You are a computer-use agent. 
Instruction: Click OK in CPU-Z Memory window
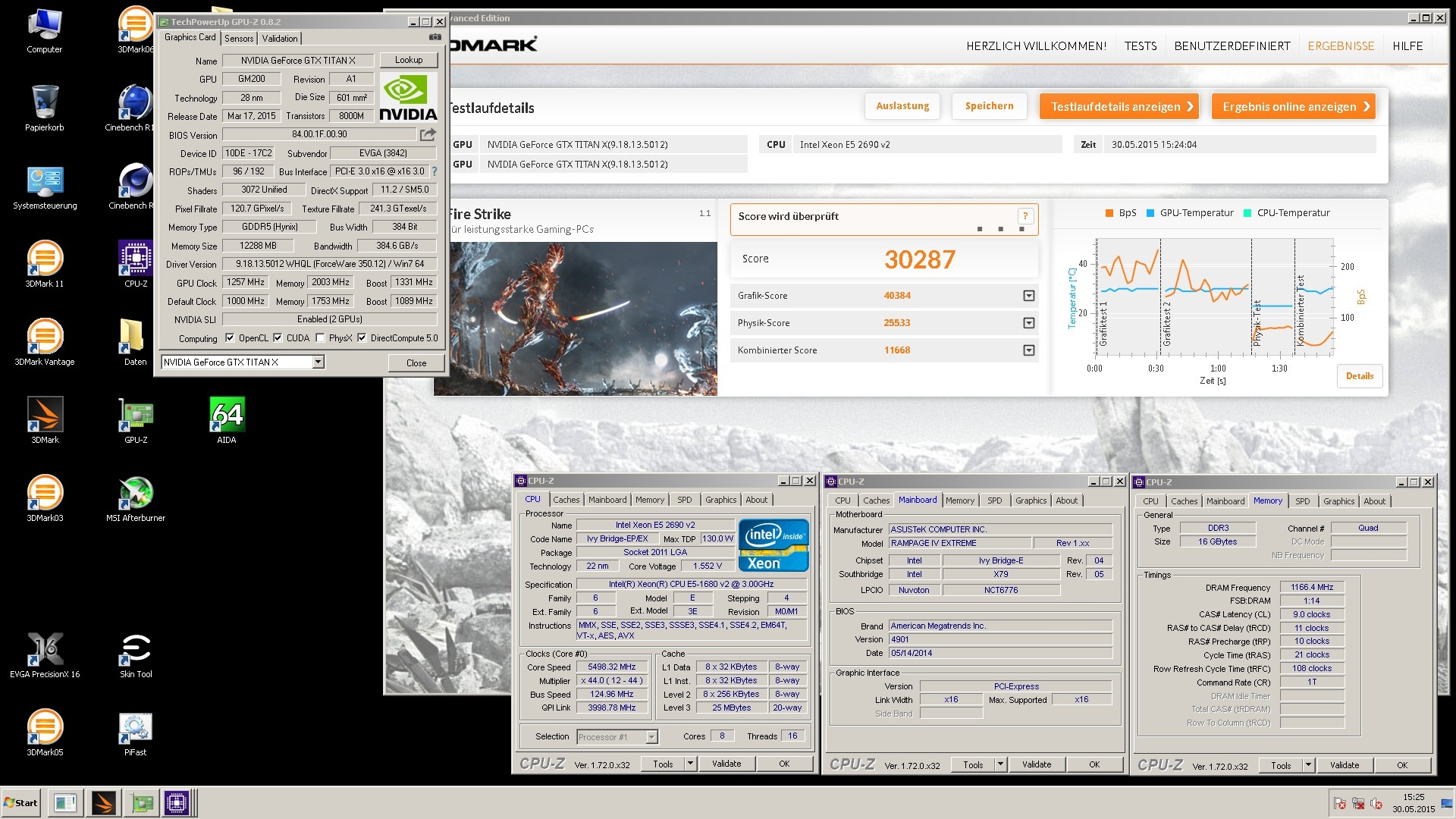click(x=1402, y=766)
